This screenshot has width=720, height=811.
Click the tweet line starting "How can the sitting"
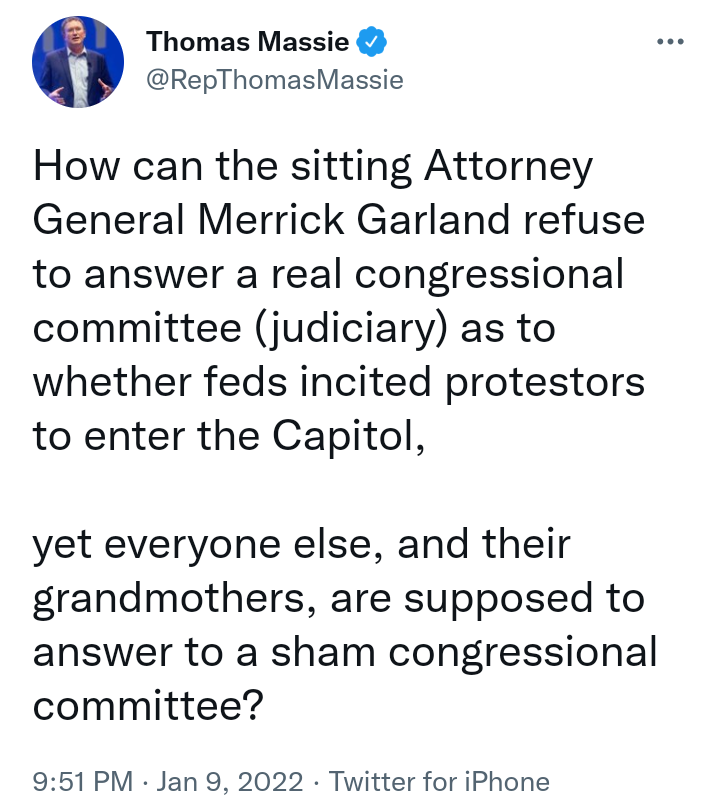[x=313, y=168]
